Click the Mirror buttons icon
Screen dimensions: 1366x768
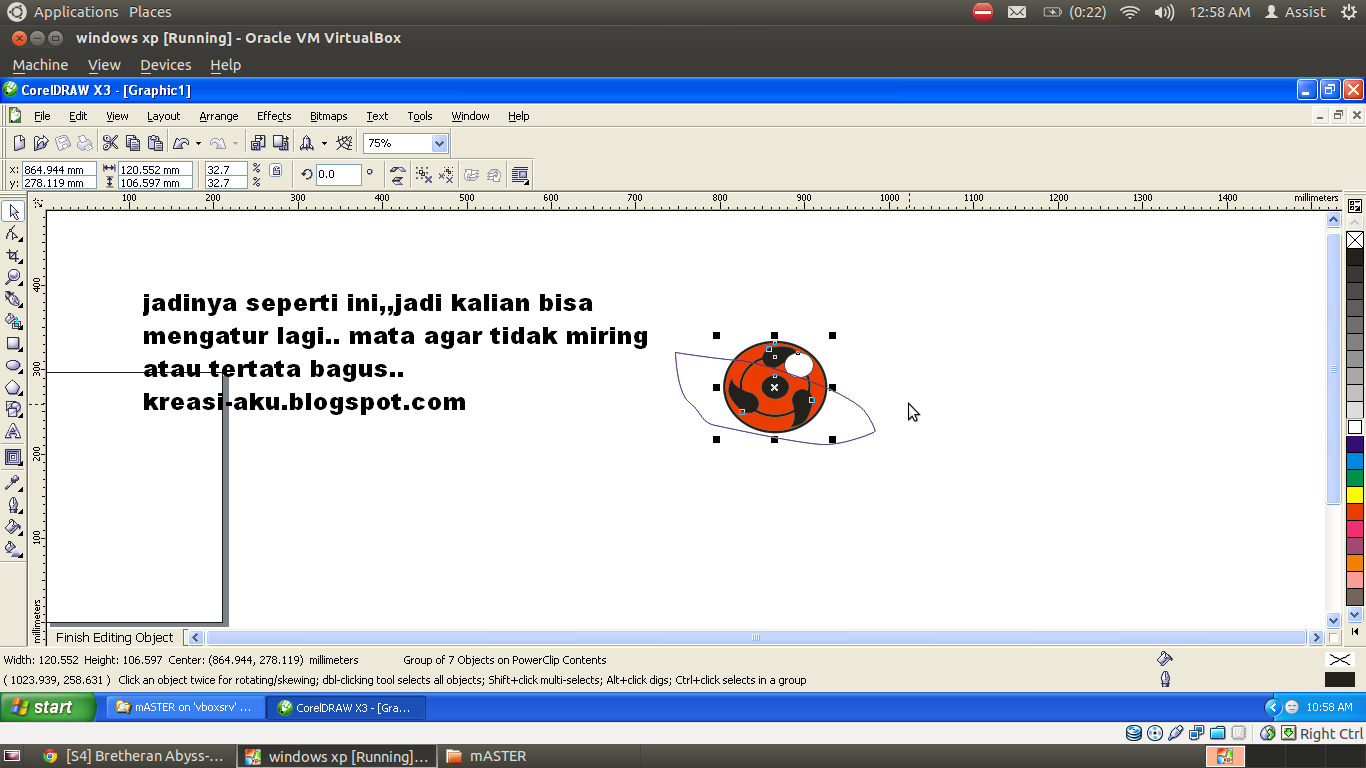[x=398, y=175]
